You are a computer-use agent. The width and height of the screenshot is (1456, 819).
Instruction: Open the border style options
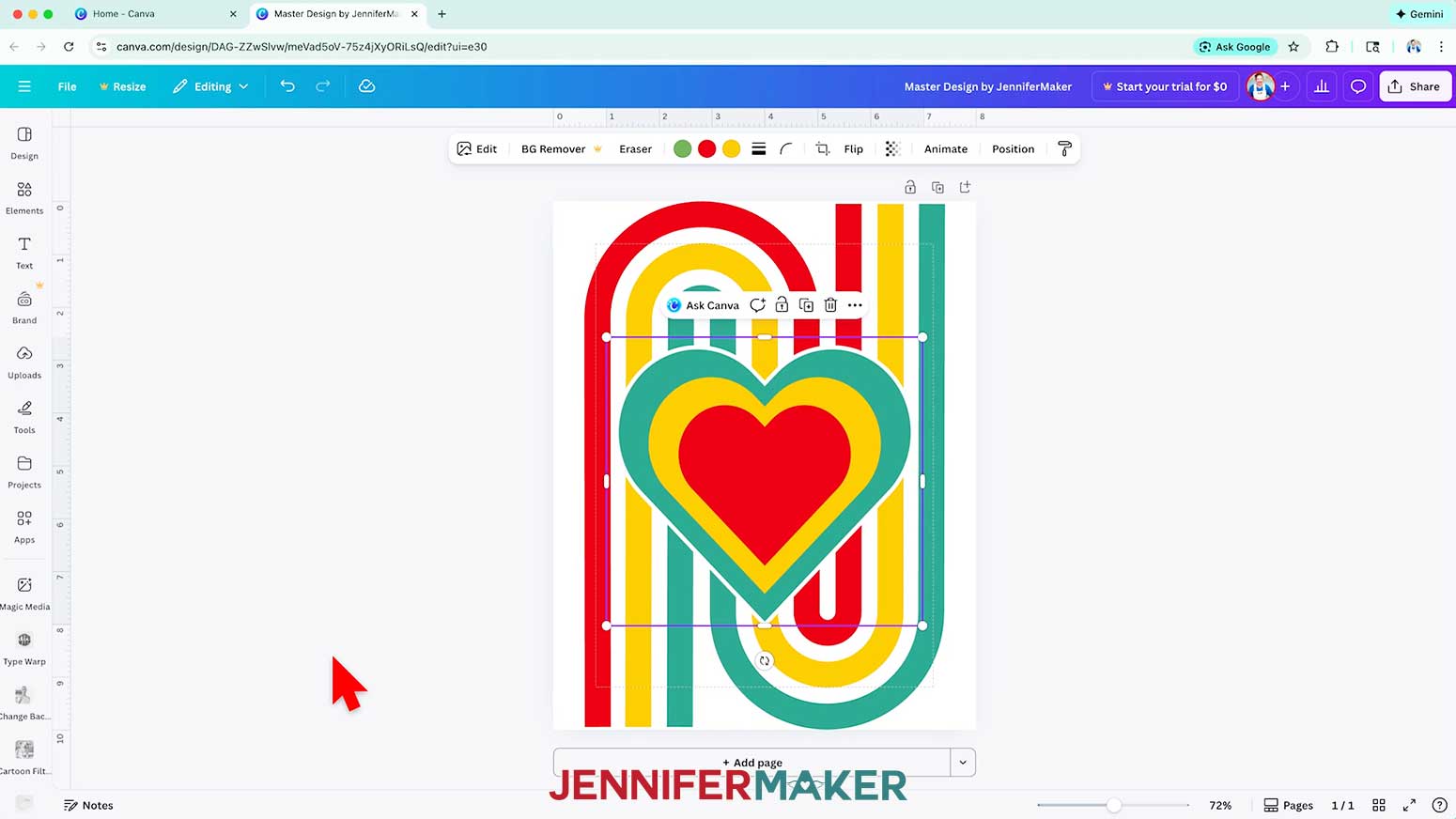[x=758, y=148]
